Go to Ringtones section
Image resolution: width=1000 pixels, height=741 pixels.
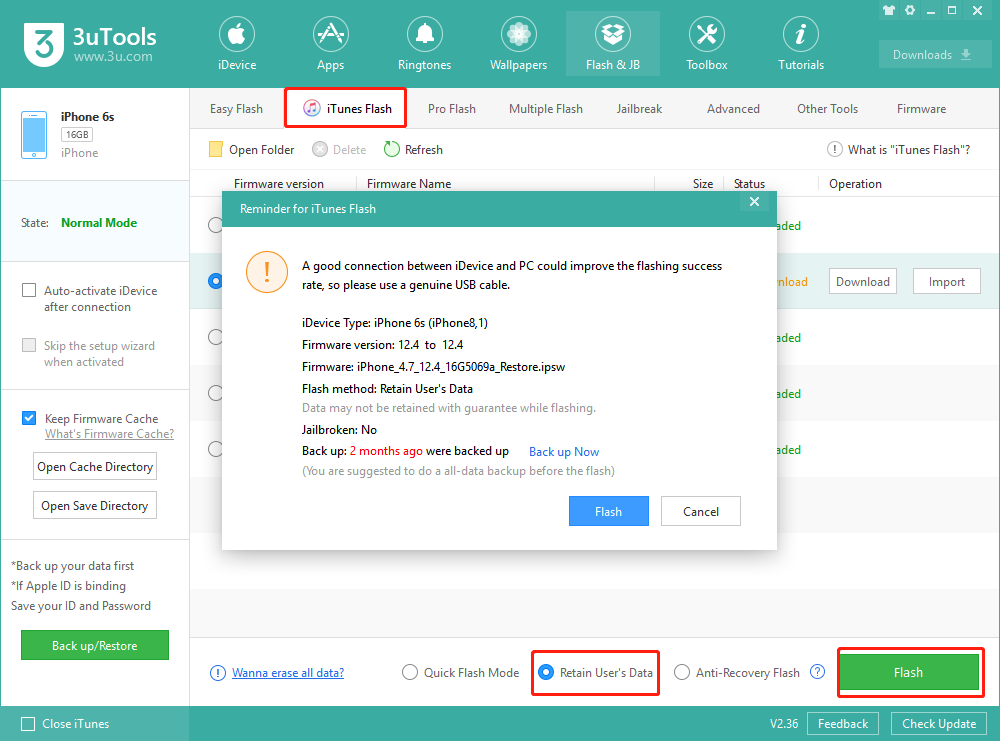[x=424, y=44]
